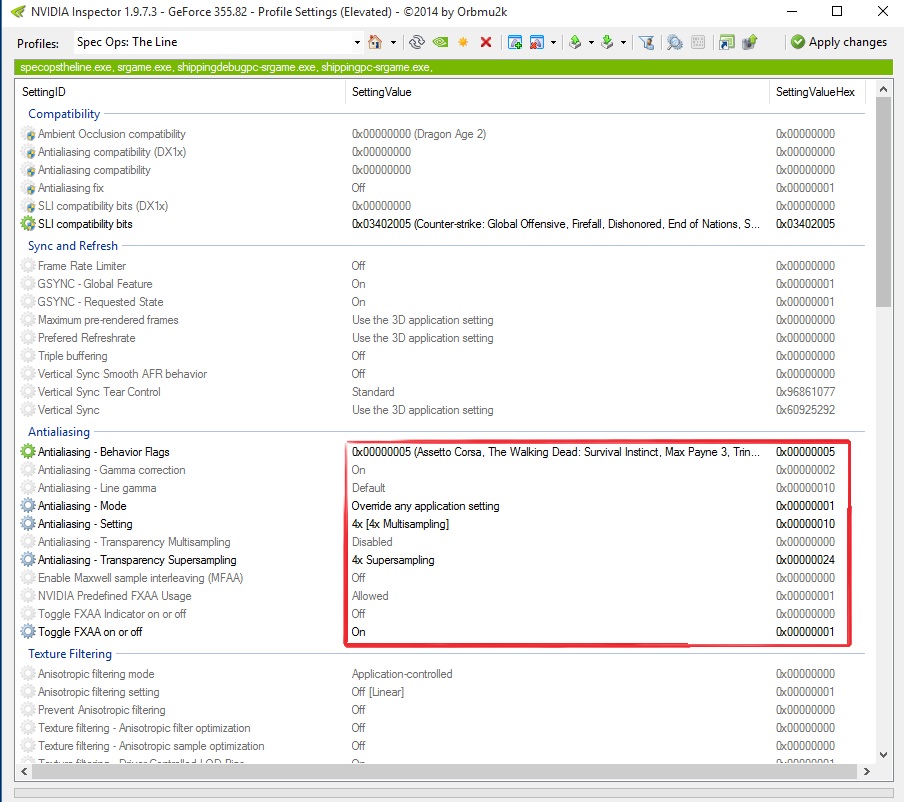Screen dimensions: 904x802
Task: Click the add application to profile icon
Action: (x=515, y=42)
